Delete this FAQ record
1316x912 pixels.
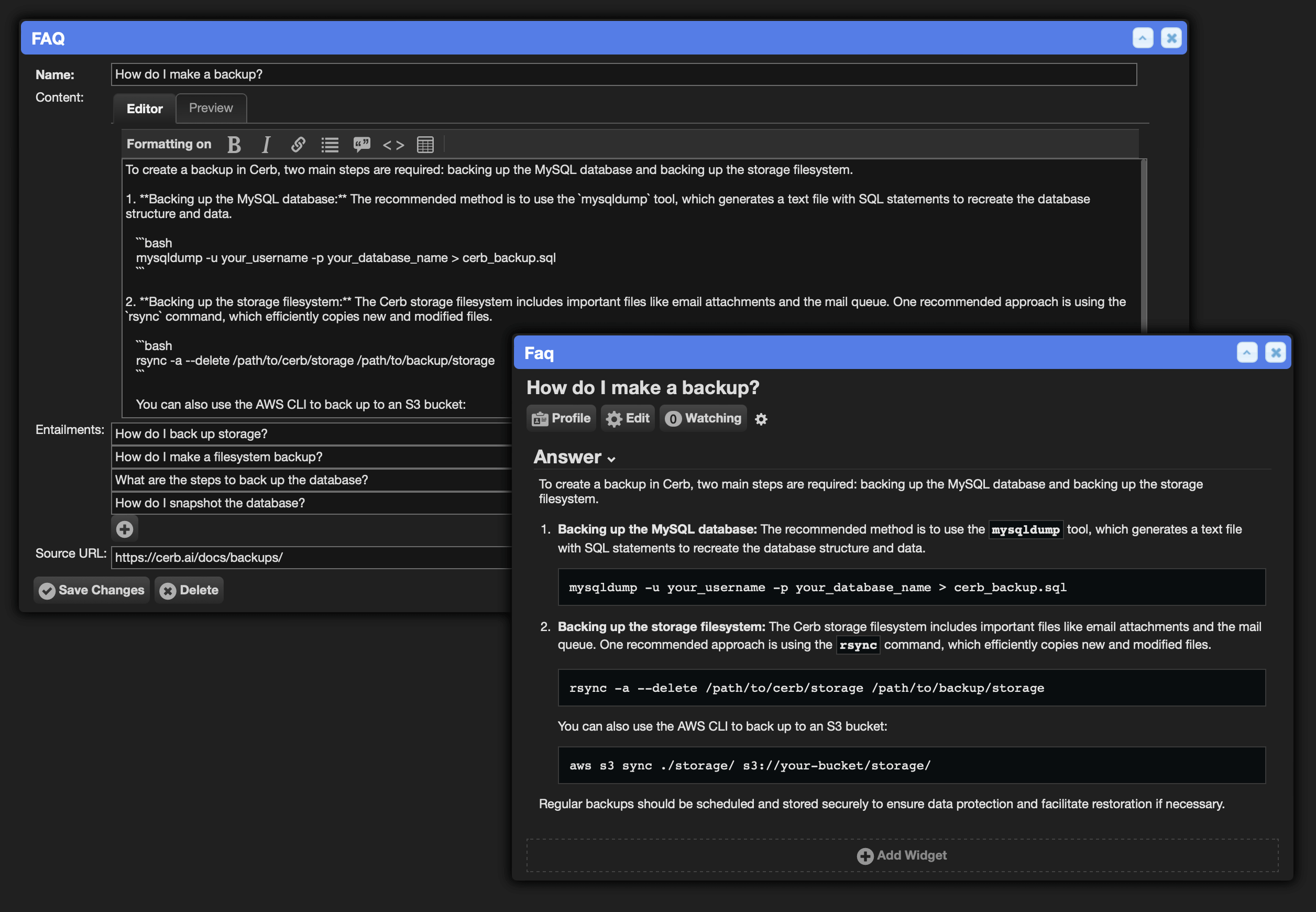pyautogui.click(x=189, y=590)
